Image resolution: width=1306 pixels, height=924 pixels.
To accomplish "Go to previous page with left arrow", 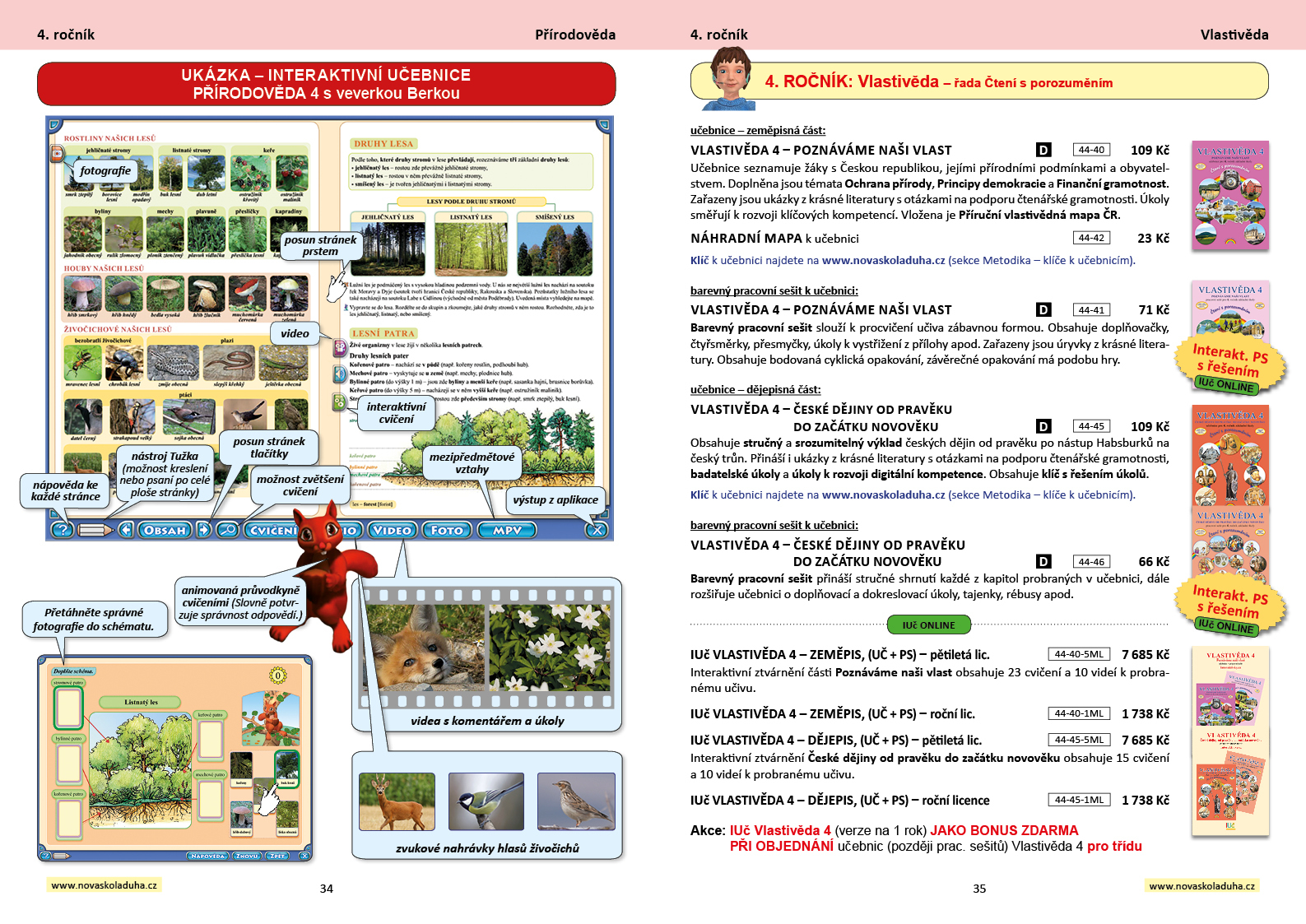I will point(126,530).
